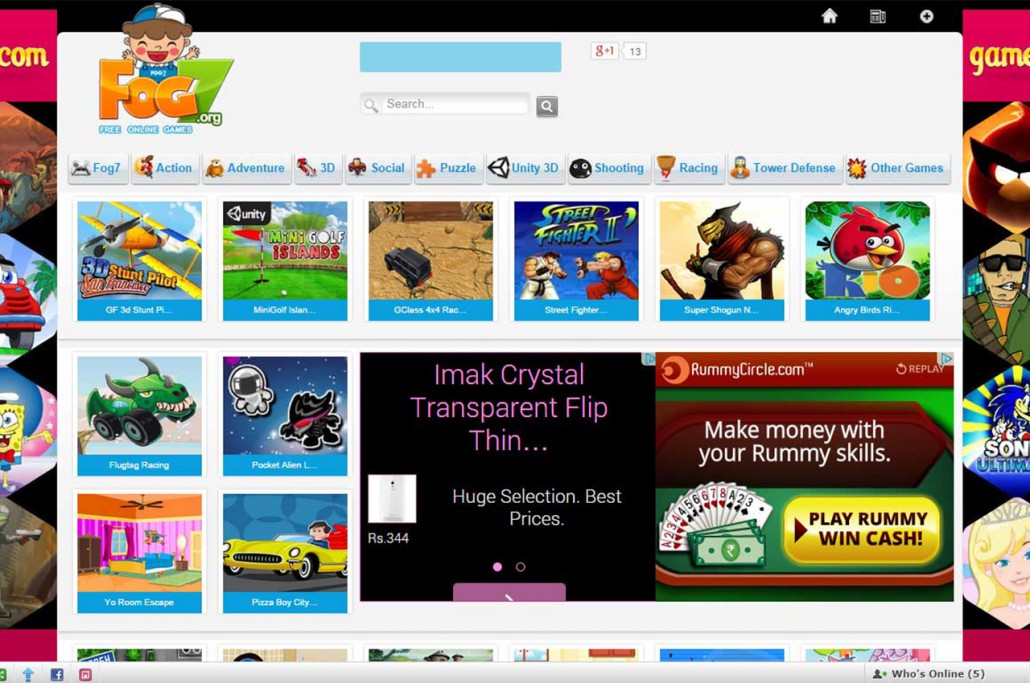Open the Who's Online (5) panel
The image size is (1030, 683).
tap(929, 674)
